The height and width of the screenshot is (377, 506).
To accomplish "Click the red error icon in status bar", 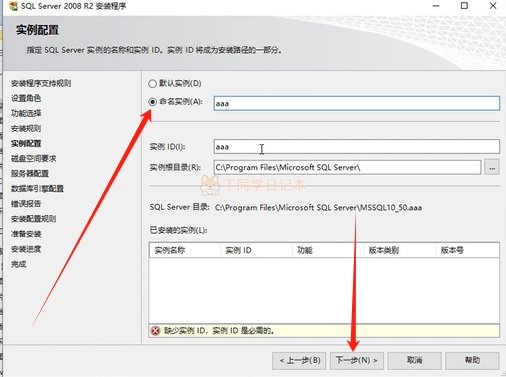I will [x=155, y=331].
